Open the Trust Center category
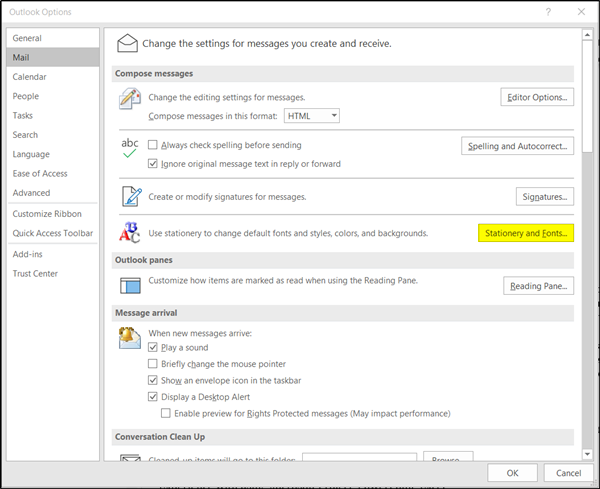This screenshot has width=600, height=489. [53, 274]
